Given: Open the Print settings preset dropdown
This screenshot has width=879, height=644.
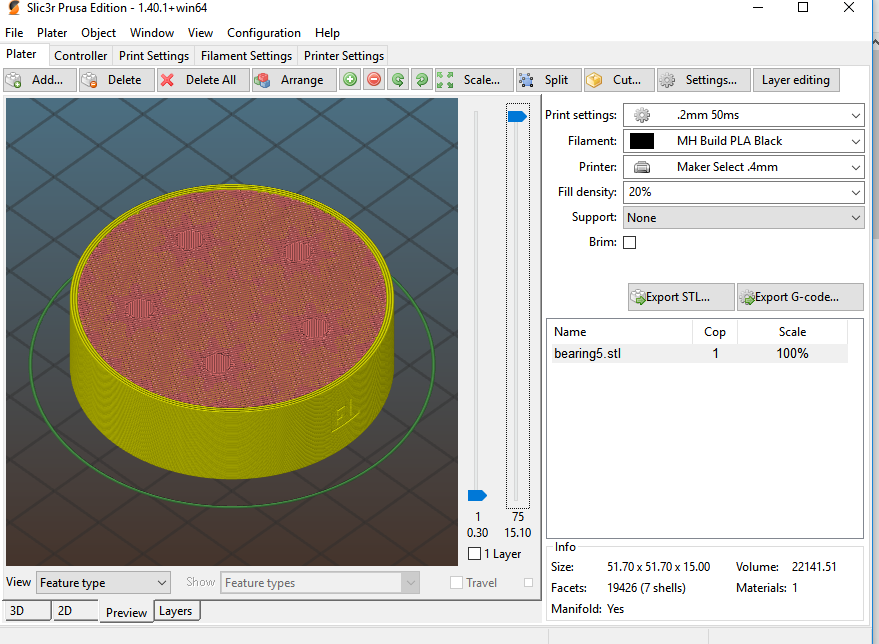Looking at the screenshot, I should point(743,115).
